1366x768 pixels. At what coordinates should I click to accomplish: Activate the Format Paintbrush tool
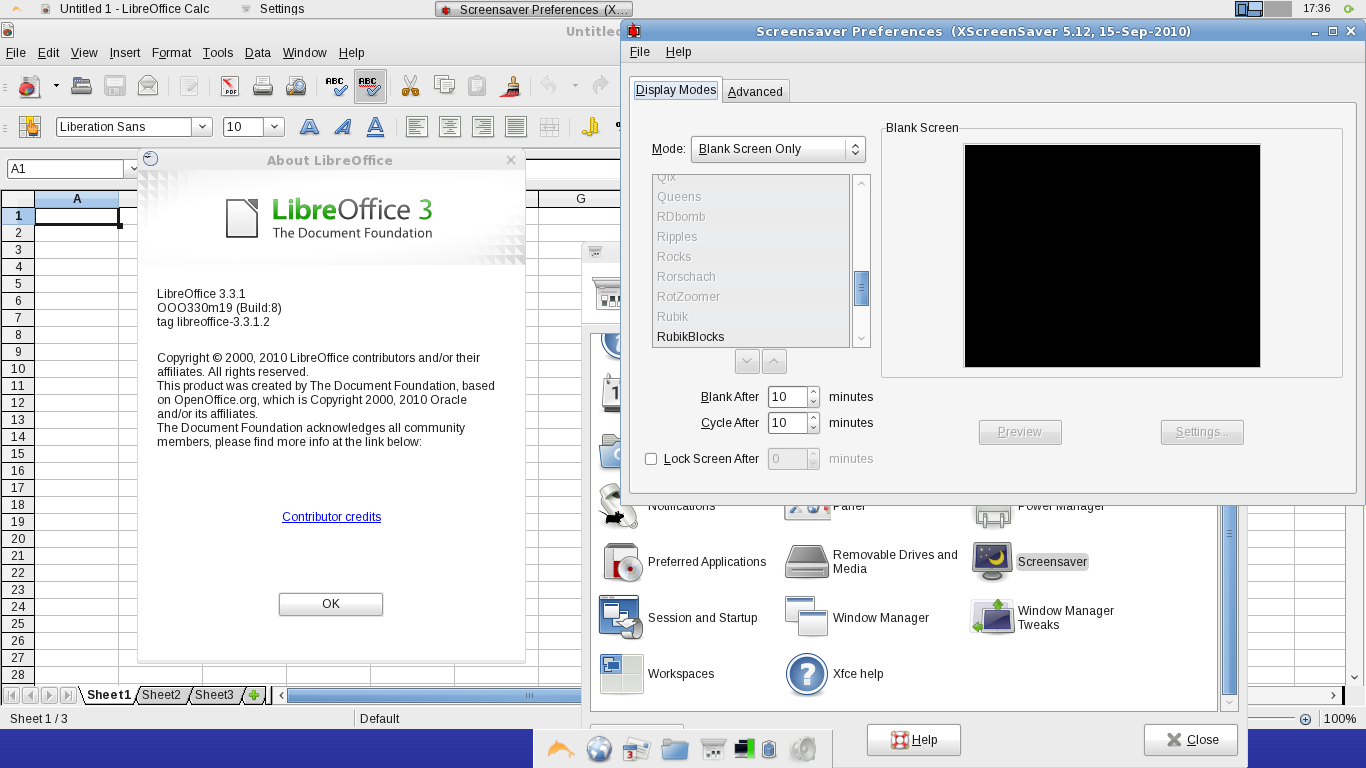510,86
